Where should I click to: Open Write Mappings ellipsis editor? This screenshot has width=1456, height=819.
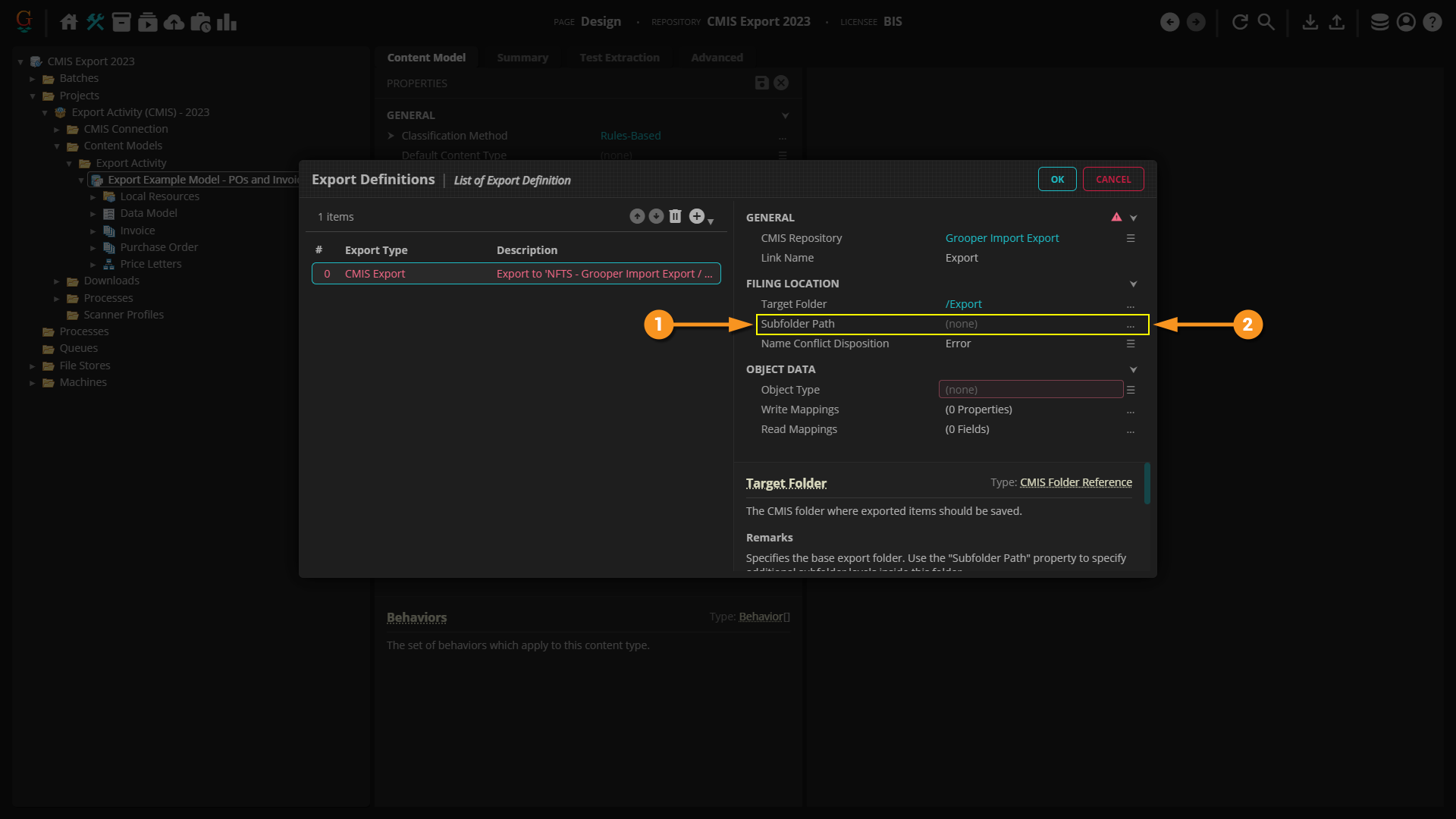pos(1131,410)
